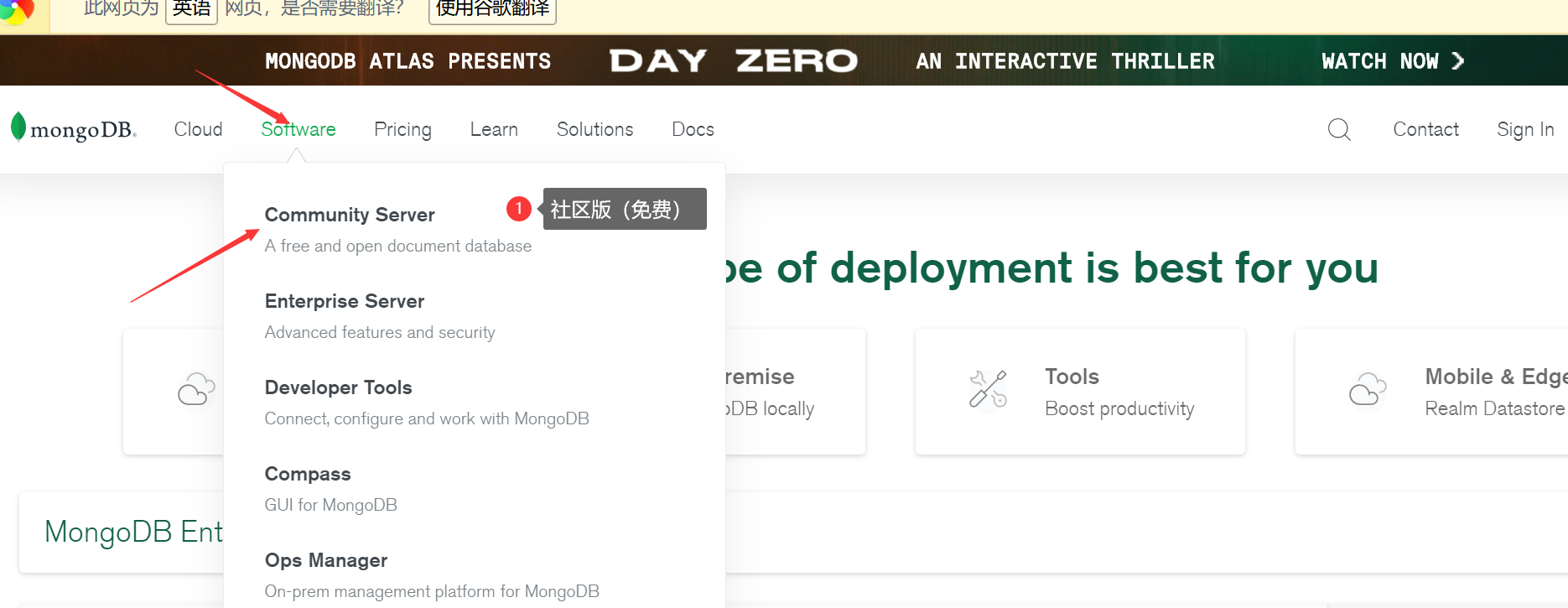Go to the Contact page

point(1425,129)
